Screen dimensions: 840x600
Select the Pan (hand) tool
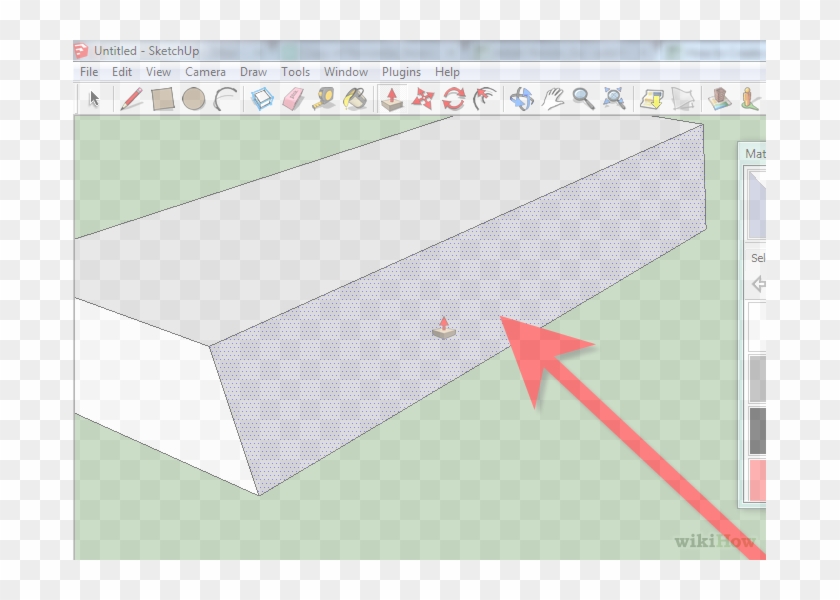(x=552, y=98)
